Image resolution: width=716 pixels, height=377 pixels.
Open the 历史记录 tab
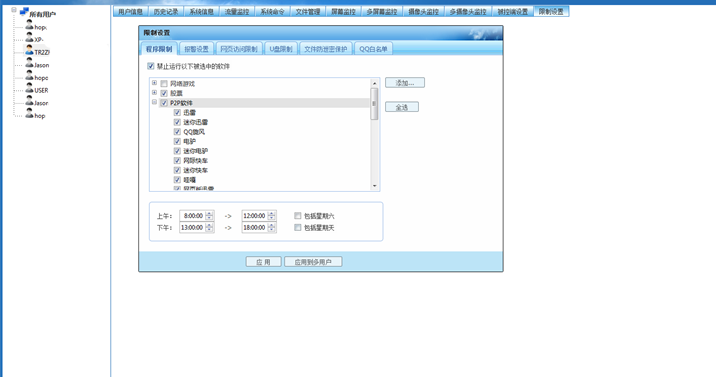166,11
